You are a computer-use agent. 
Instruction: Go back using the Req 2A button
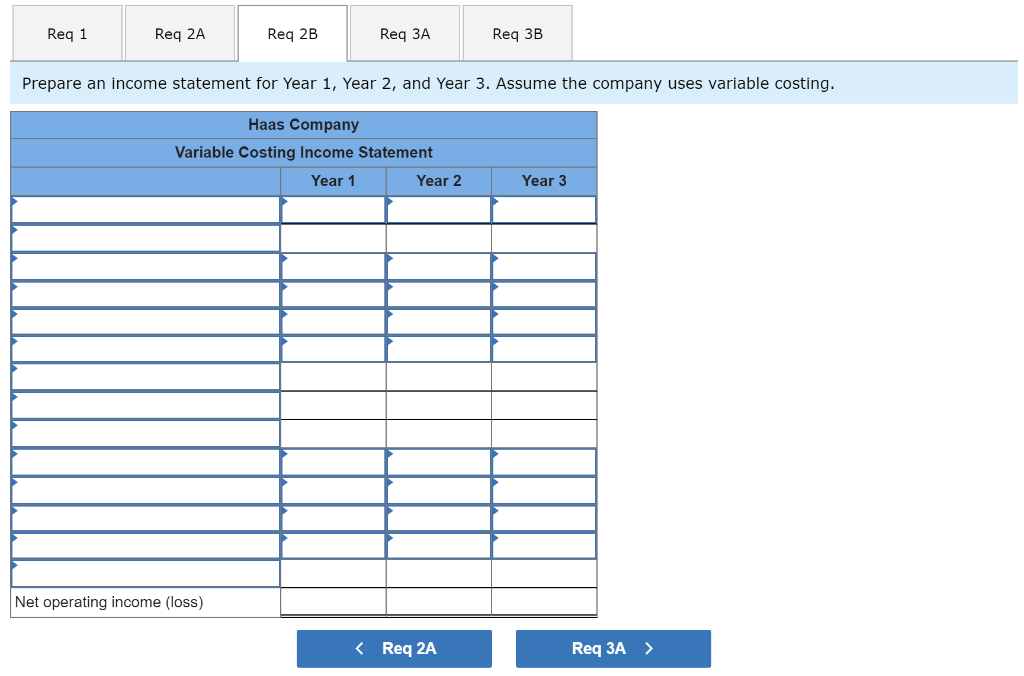[394, 648]
